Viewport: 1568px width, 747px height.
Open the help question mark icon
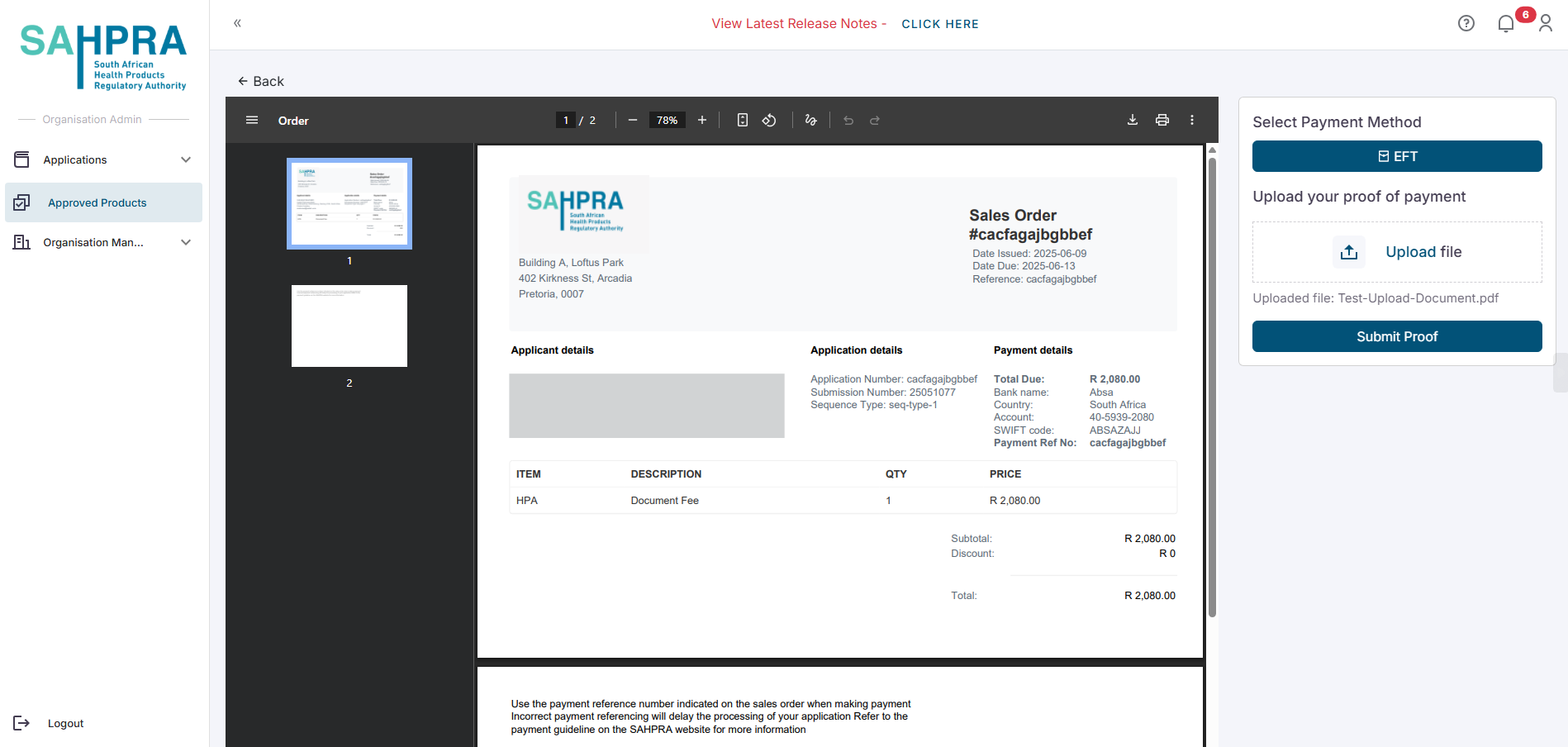coord(1466,24)
